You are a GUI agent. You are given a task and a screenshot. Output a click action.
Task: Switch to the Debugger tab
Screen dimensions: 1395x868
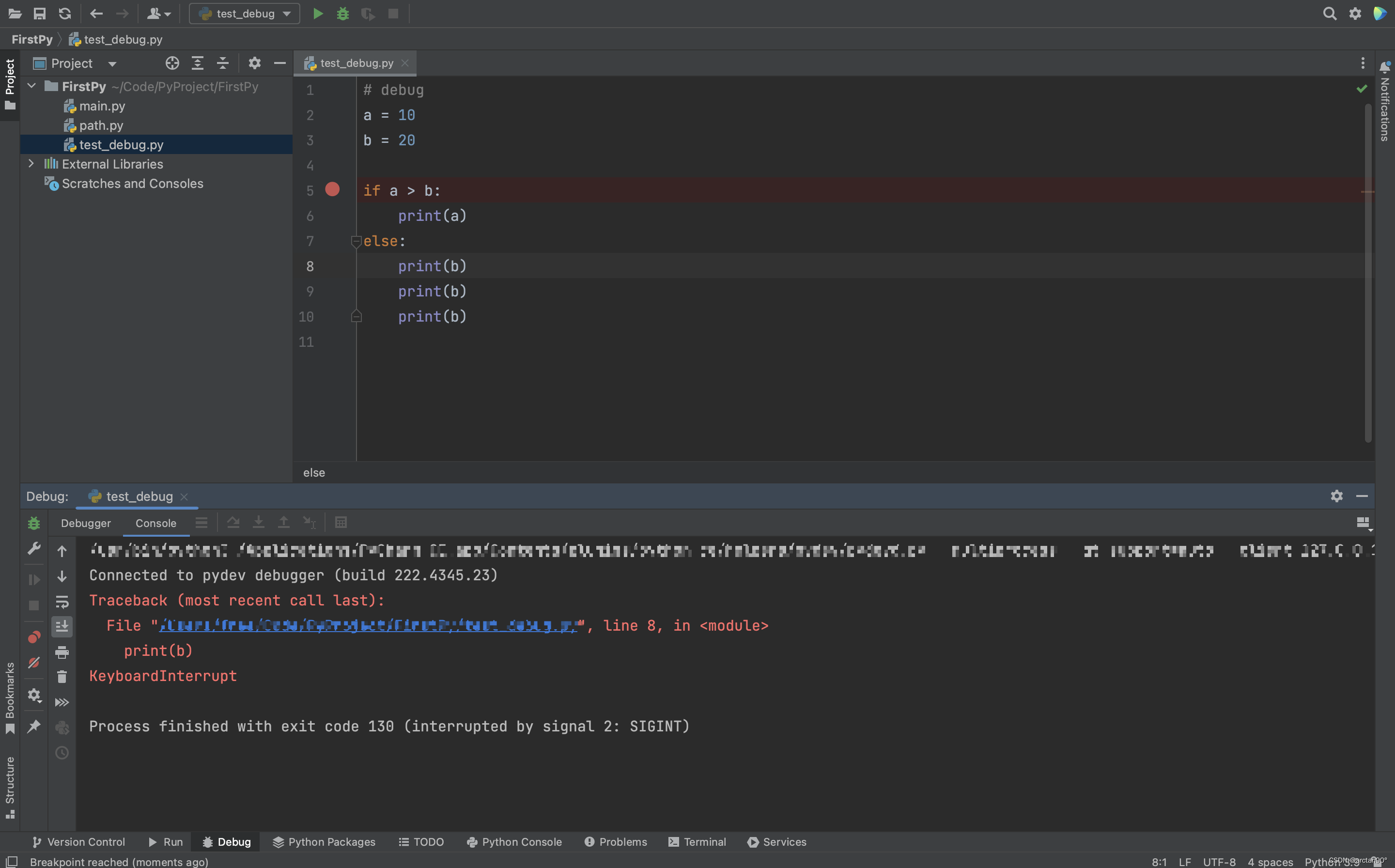coord(86,523)
